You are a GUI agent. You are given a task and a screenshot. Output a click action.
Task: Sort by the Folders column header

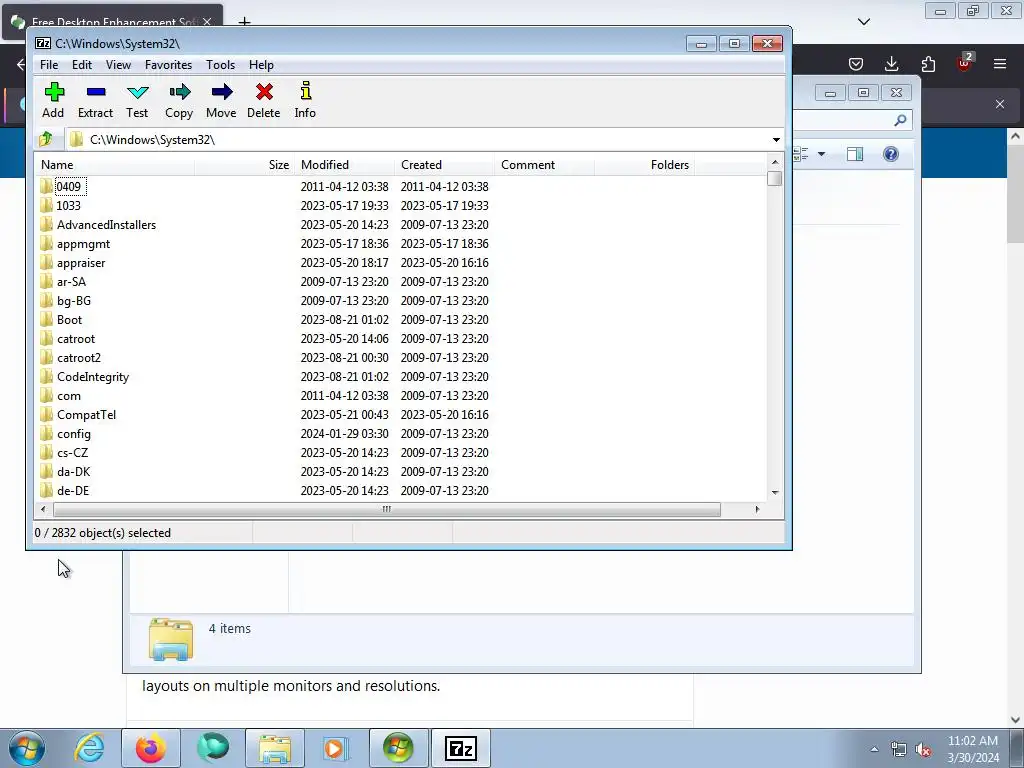click(x=644, y=165)
